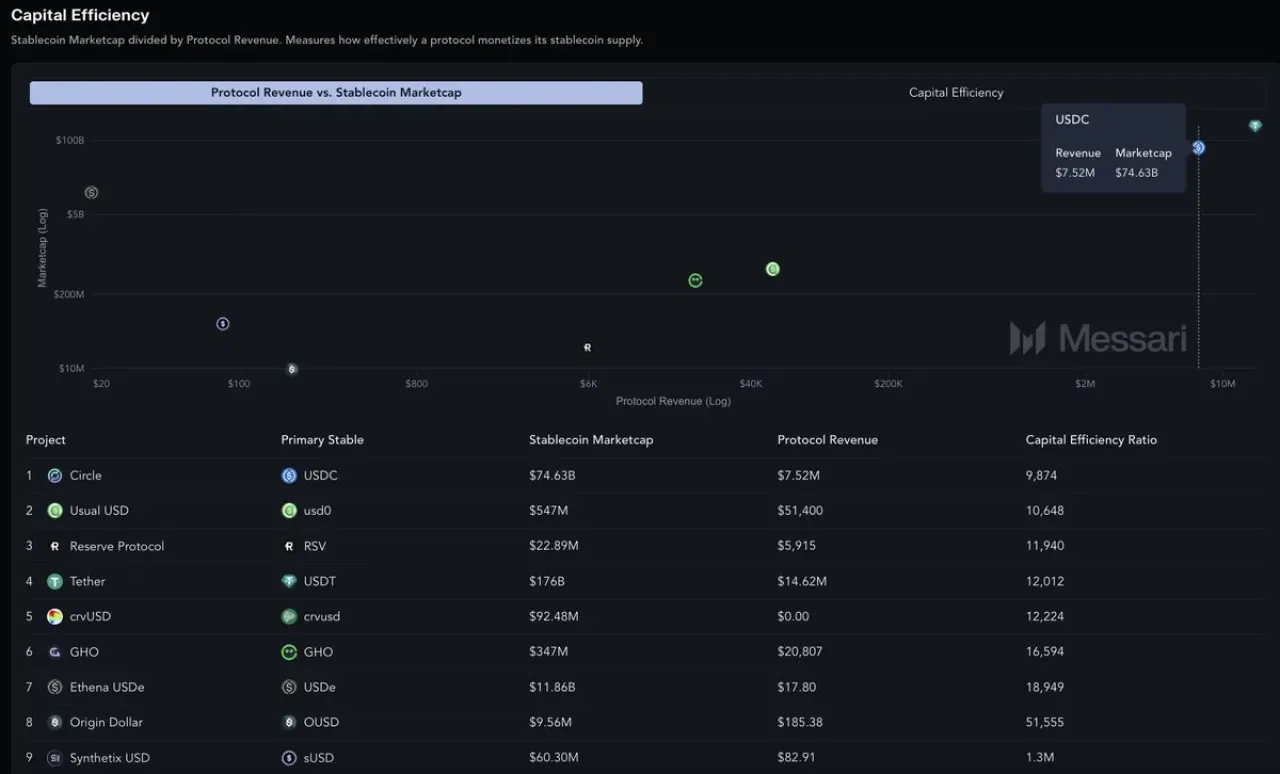Click the 10,648 capital efficiency ratio

pyautogui.click(x=1045, y=511)
